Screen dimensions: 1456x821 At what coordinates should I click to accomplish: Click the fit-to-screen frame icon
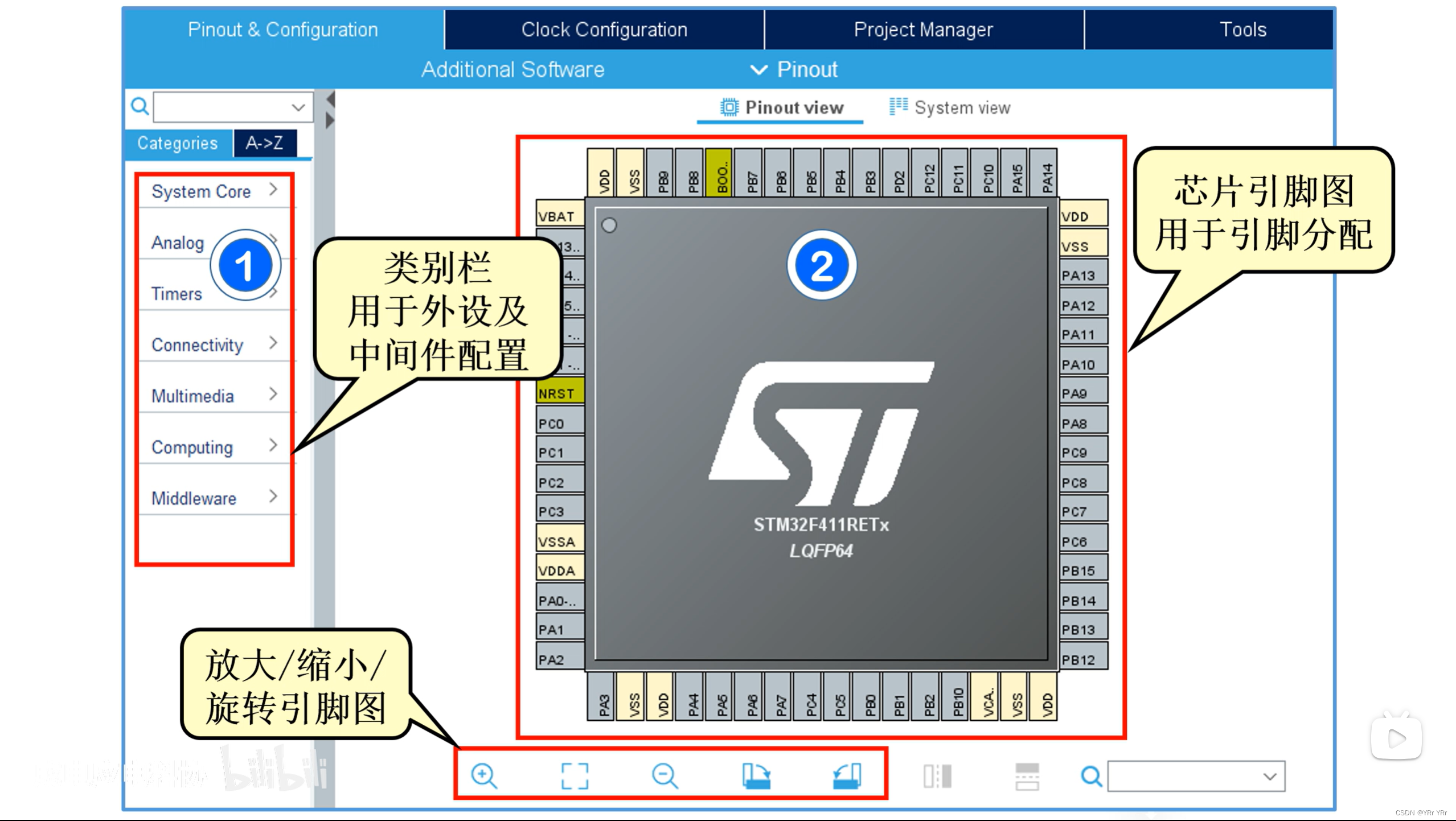[x=574, y=775]
